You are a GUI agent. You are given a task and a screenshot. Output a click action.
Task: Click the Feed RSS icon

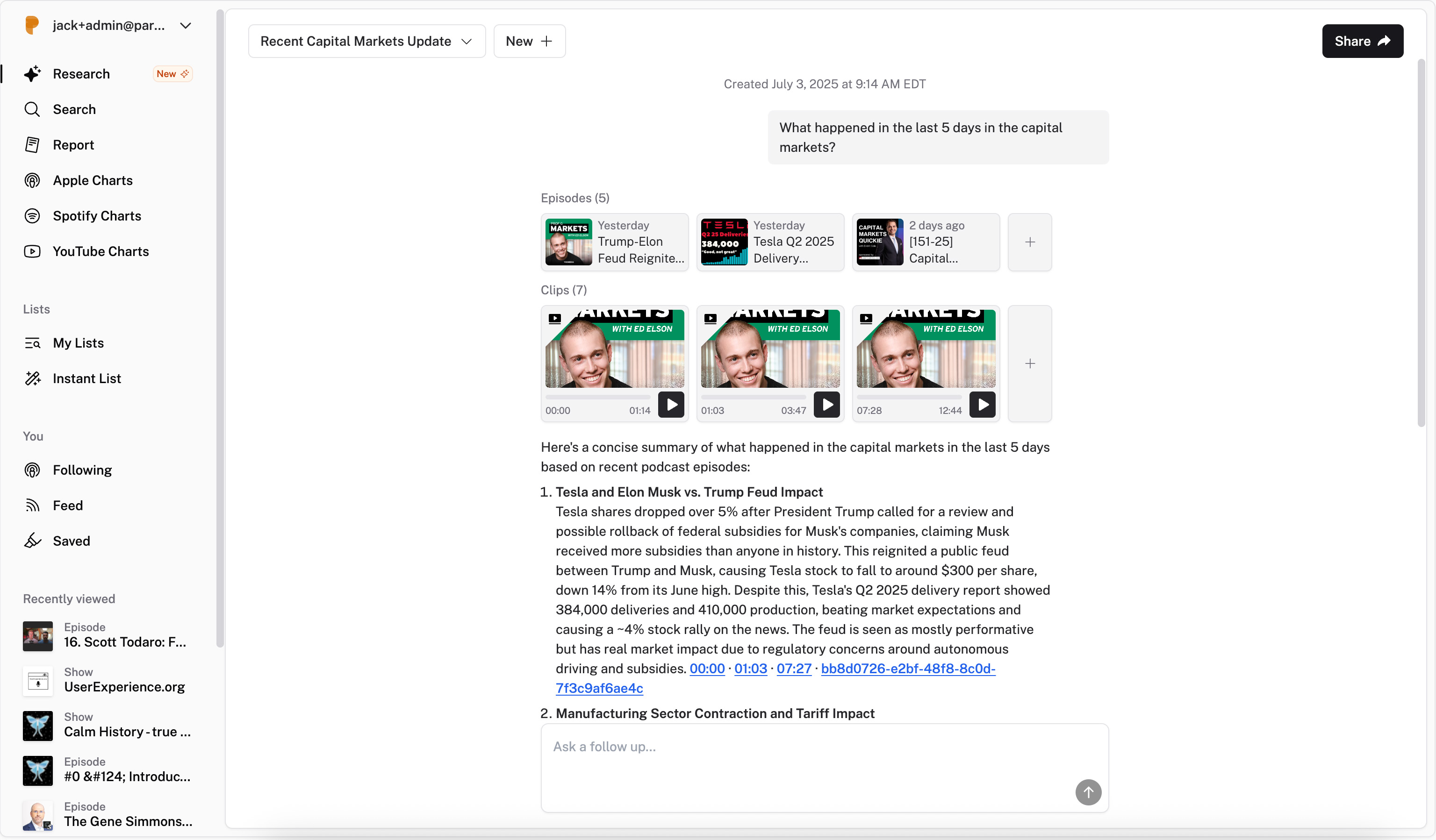(32, 505)
